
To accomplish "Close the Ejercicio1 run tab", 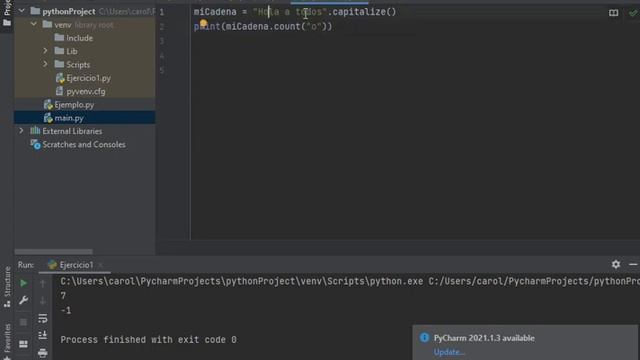I will click(100, 265).
